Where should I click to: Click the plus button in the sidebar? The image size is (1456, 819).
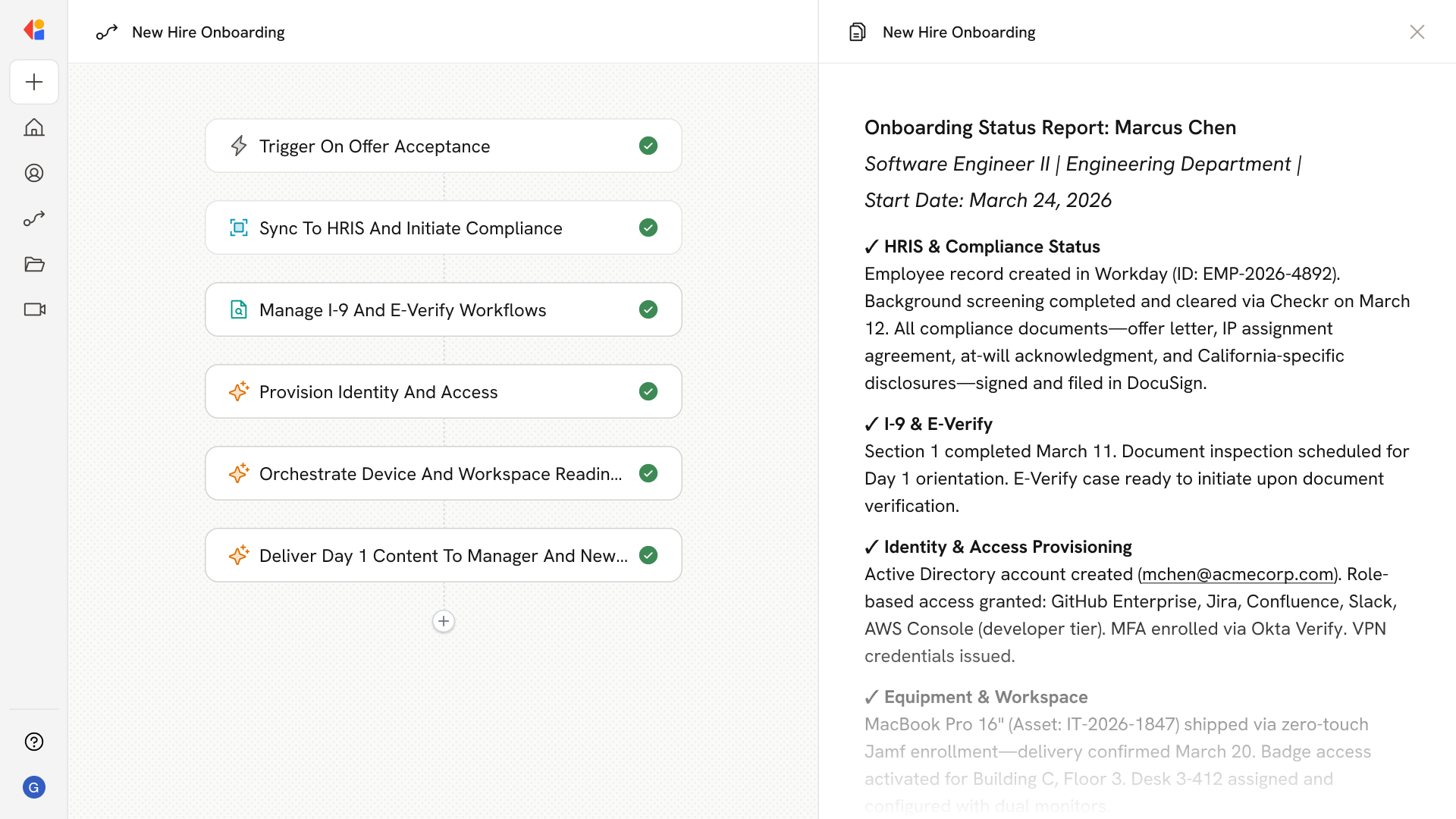coord(34,82)
